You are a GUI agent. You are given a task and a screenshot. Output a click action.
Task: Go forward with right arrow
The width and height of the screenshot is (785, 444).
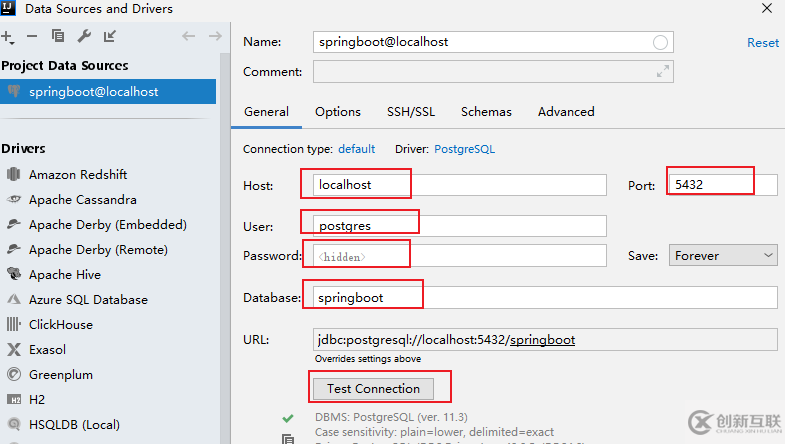215,36
